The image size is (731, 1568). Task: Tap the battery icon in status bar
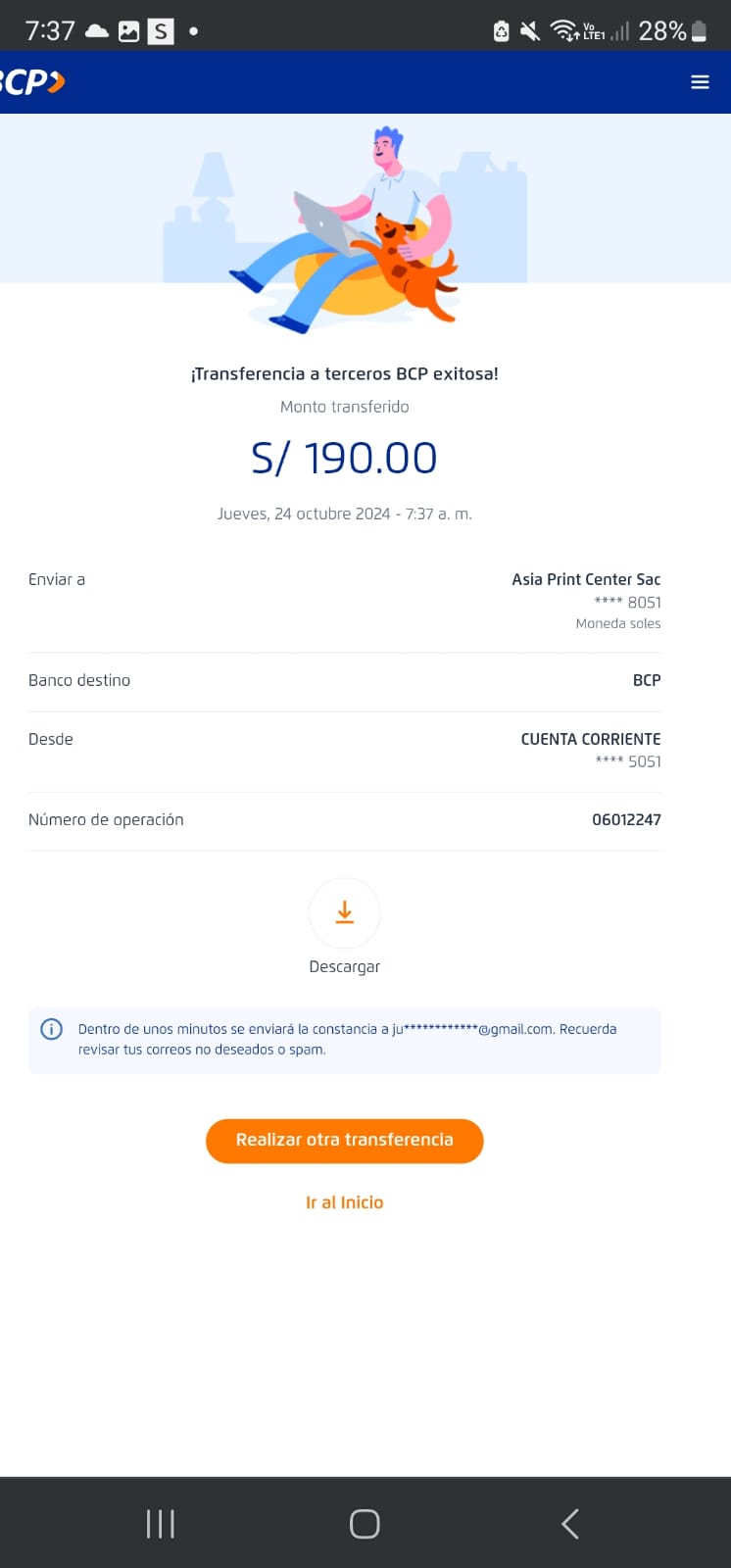pos(699,31)
